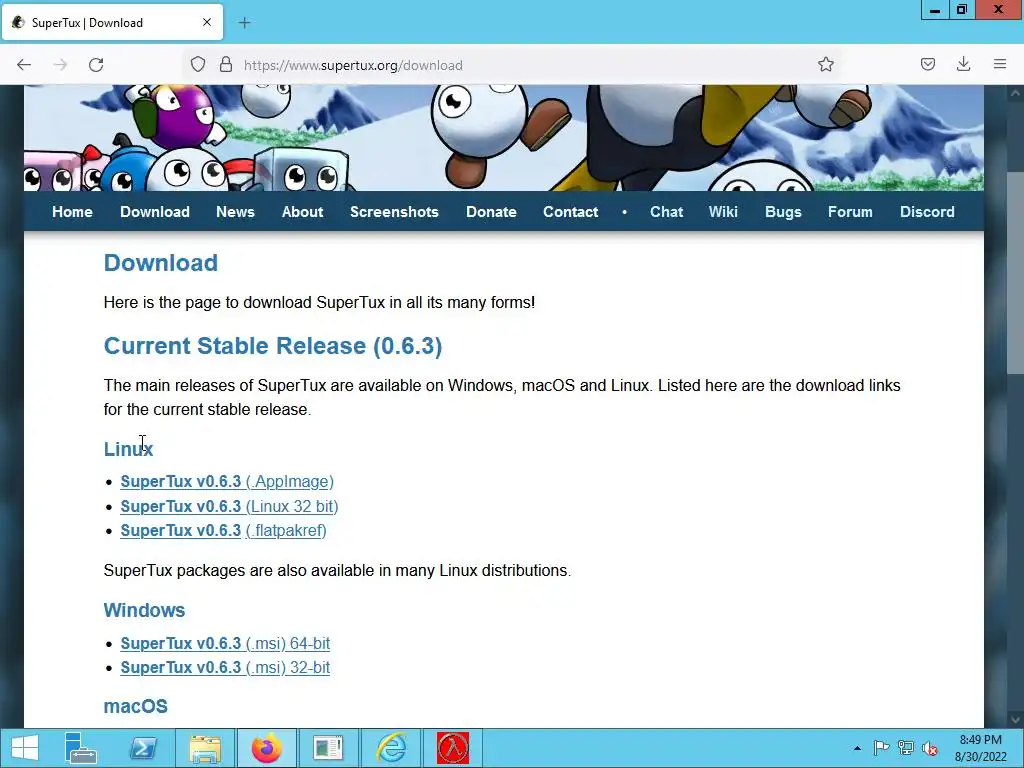Viewport: 1024px width, 768px height.
Task: Bookmark this page with the star
Action: (825, 65)
